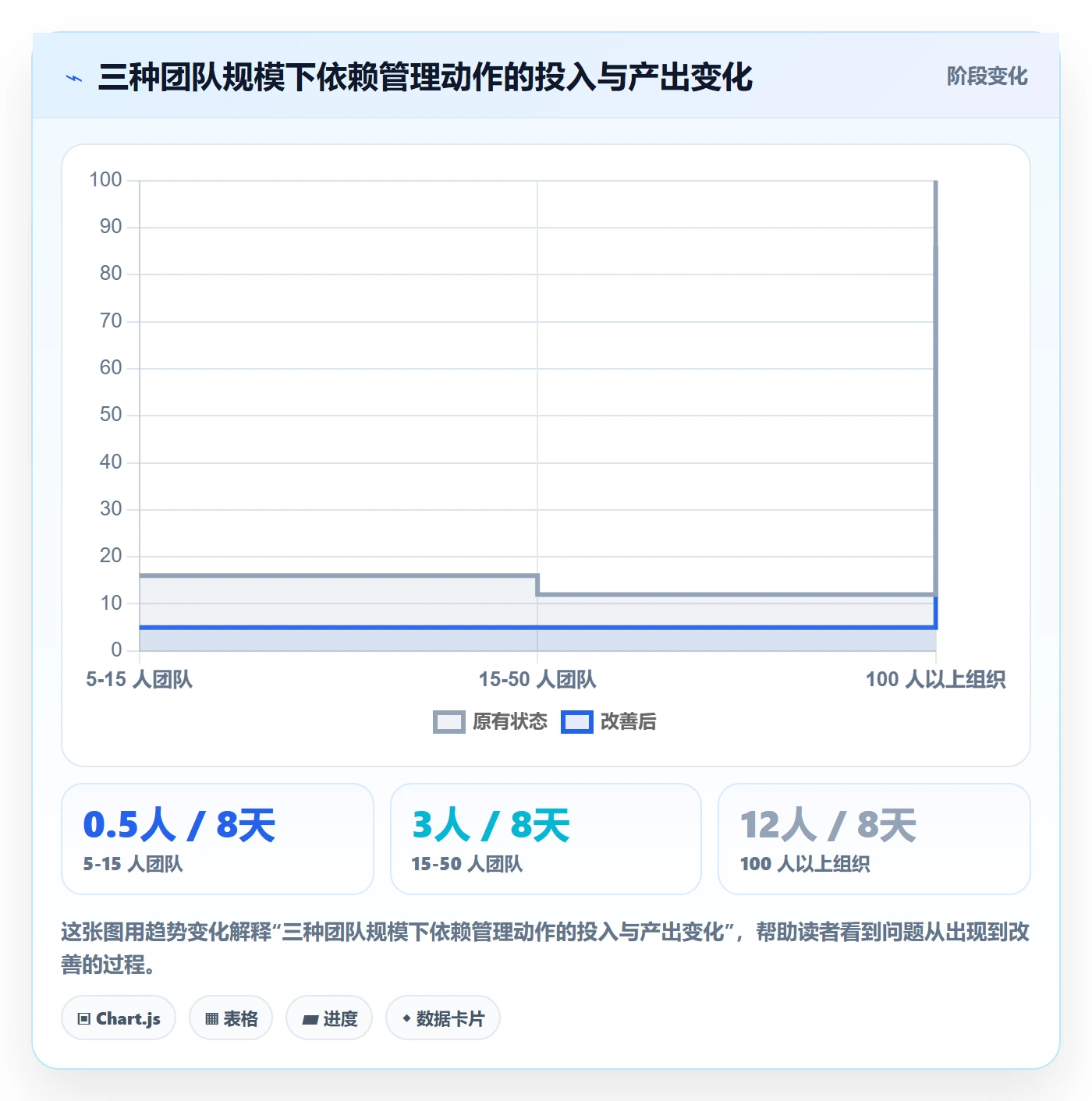This screenshot has width=1092, height=1101.
Task: Click the 改善后 legend text
Action: [628, 722]
